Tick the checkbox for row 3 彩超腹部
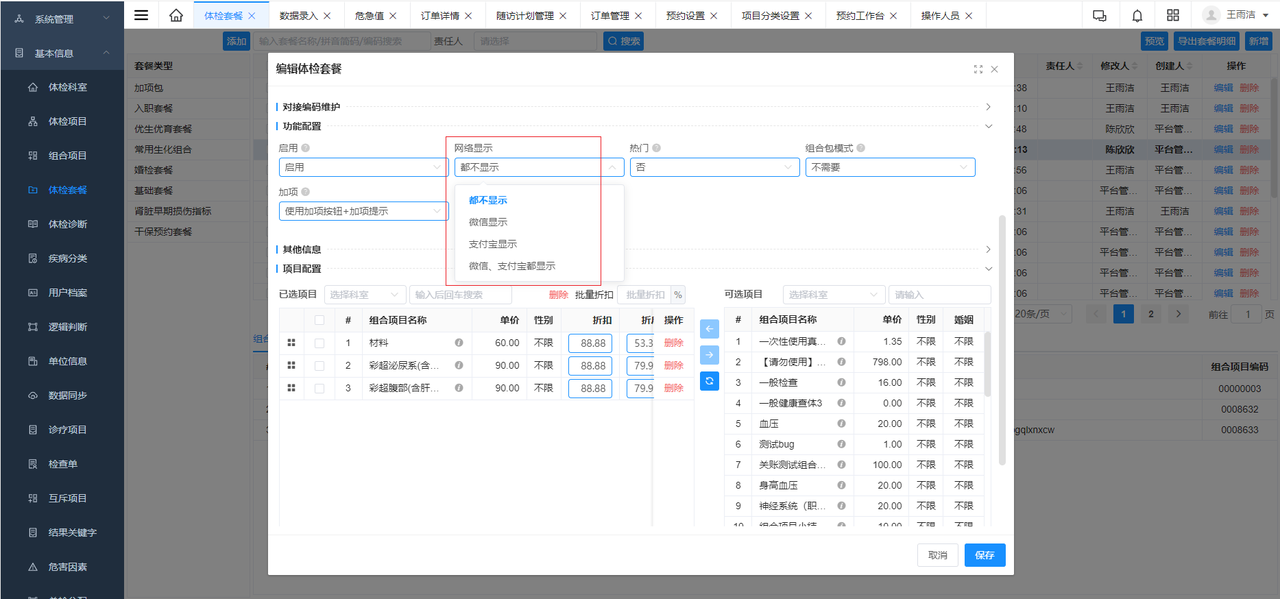 point(320,388)
